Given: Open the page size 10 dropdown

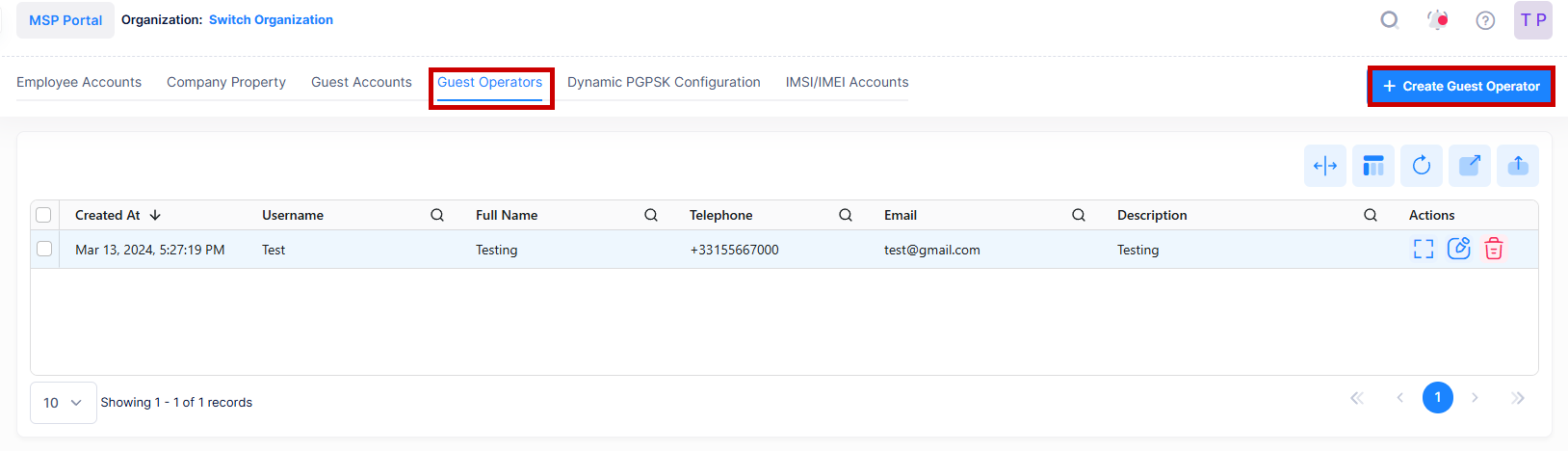Looking at the screenshot, I should [x=64, y=403].
